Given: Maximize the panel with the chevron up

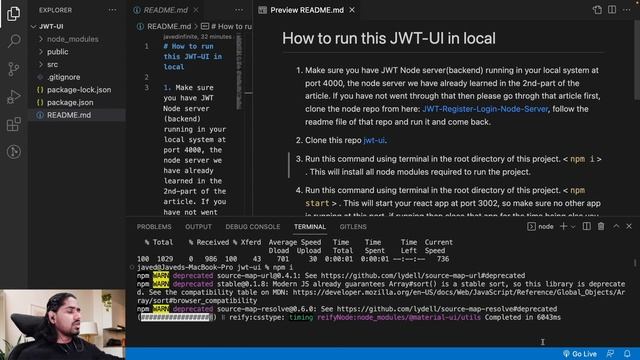Looking at the screenshot, I should coord(616,226).
